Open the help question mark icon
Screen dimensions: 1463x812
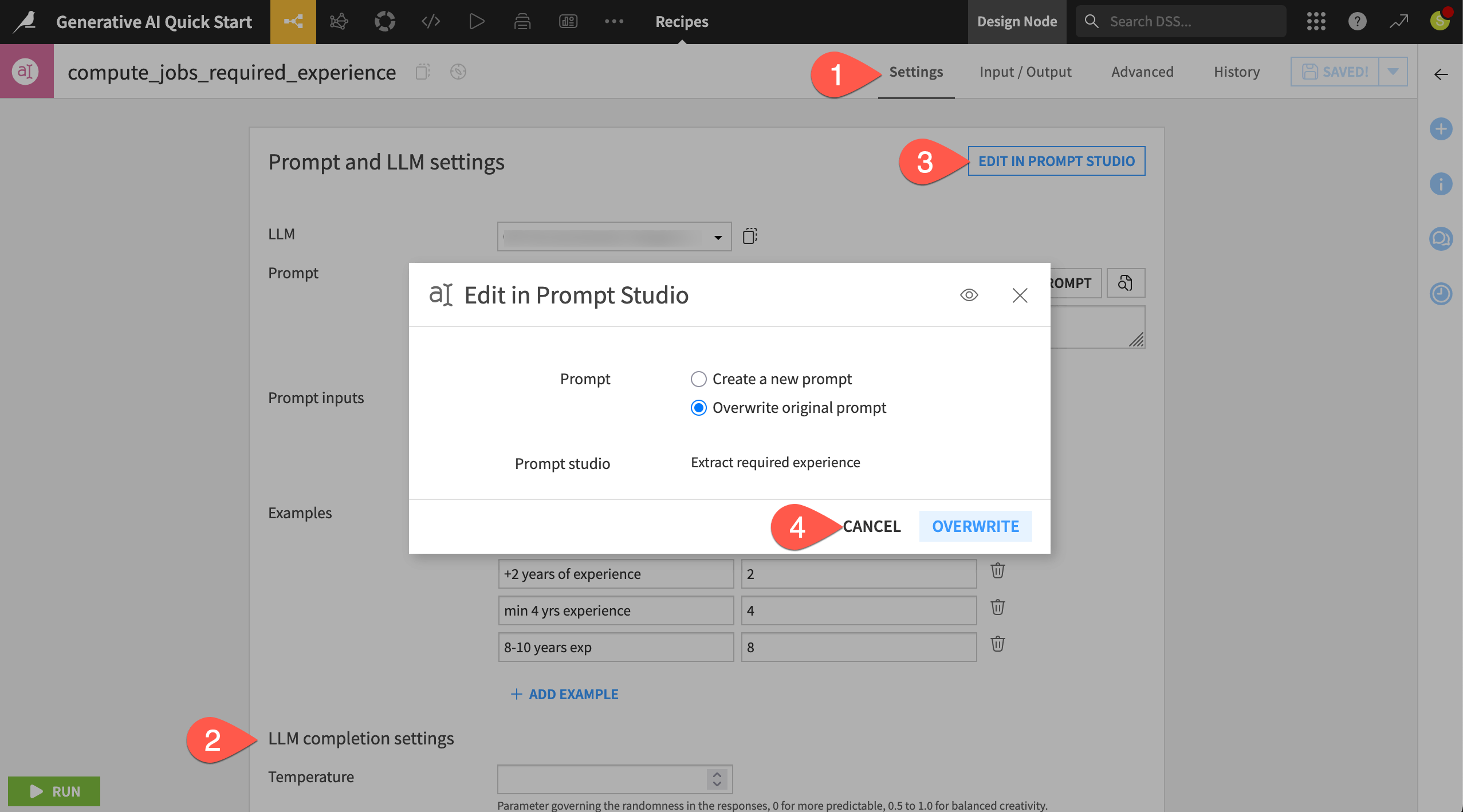pos(1357,22)
